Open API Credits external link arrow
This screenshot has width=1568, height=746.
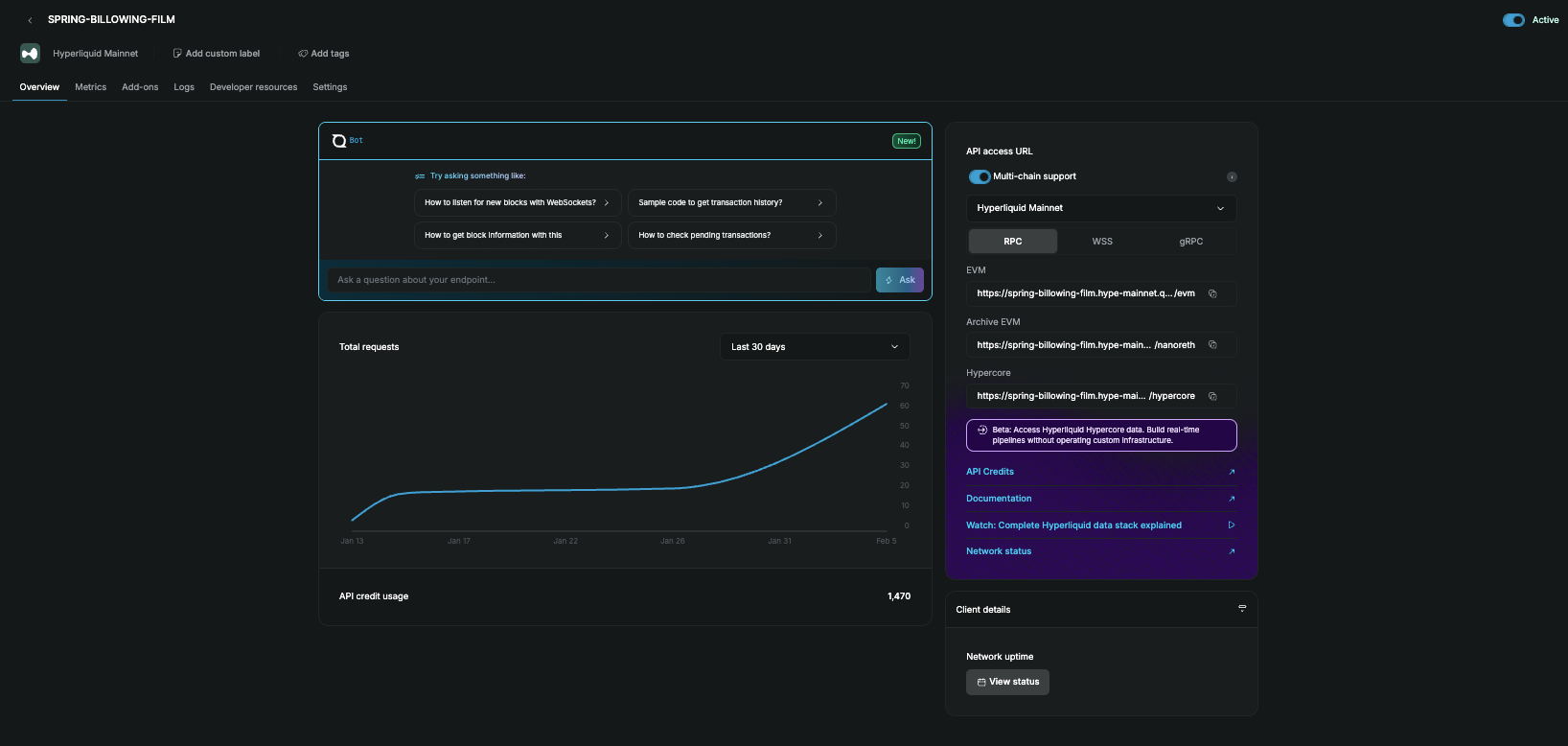point(1232,472)
